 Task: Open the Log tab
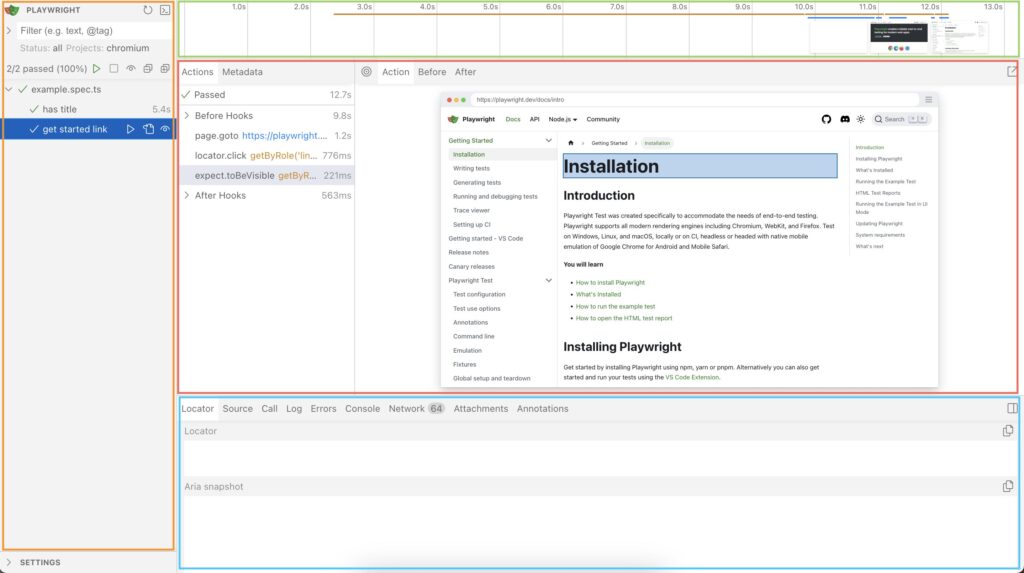coord(294,408)
